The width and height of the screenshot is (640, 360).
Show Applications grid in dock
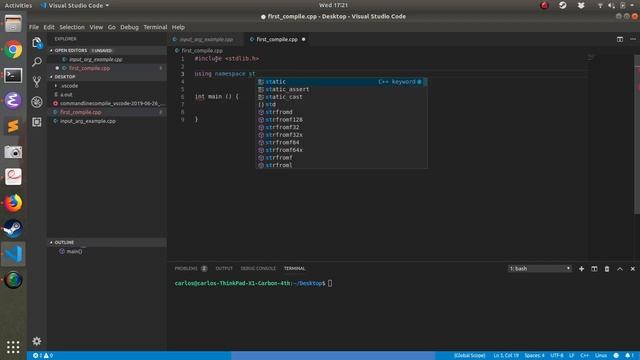point(13,347)
